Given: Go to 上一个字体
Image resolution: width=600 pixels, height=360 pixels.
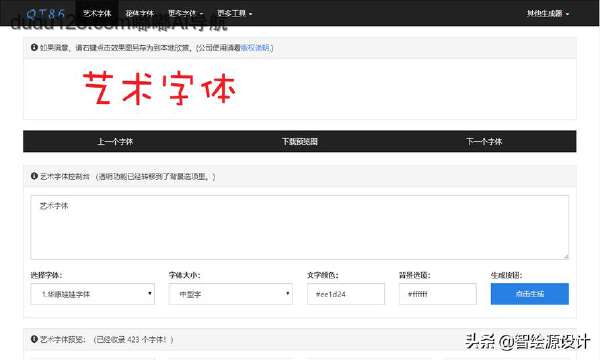Looking at the screenshot, I should (115, 142).
